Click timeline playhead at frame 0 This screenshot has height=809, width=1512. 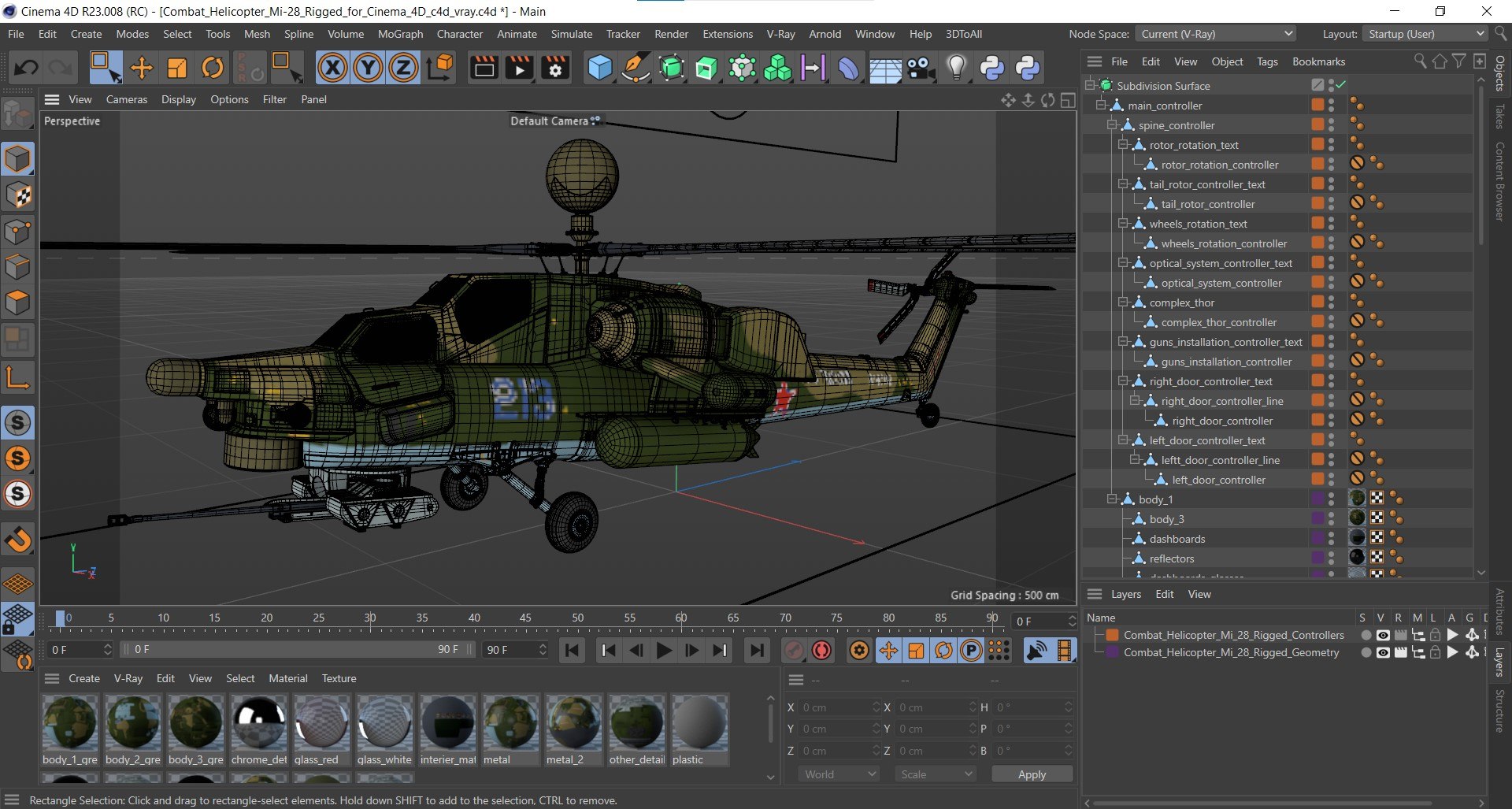(60, 619)
